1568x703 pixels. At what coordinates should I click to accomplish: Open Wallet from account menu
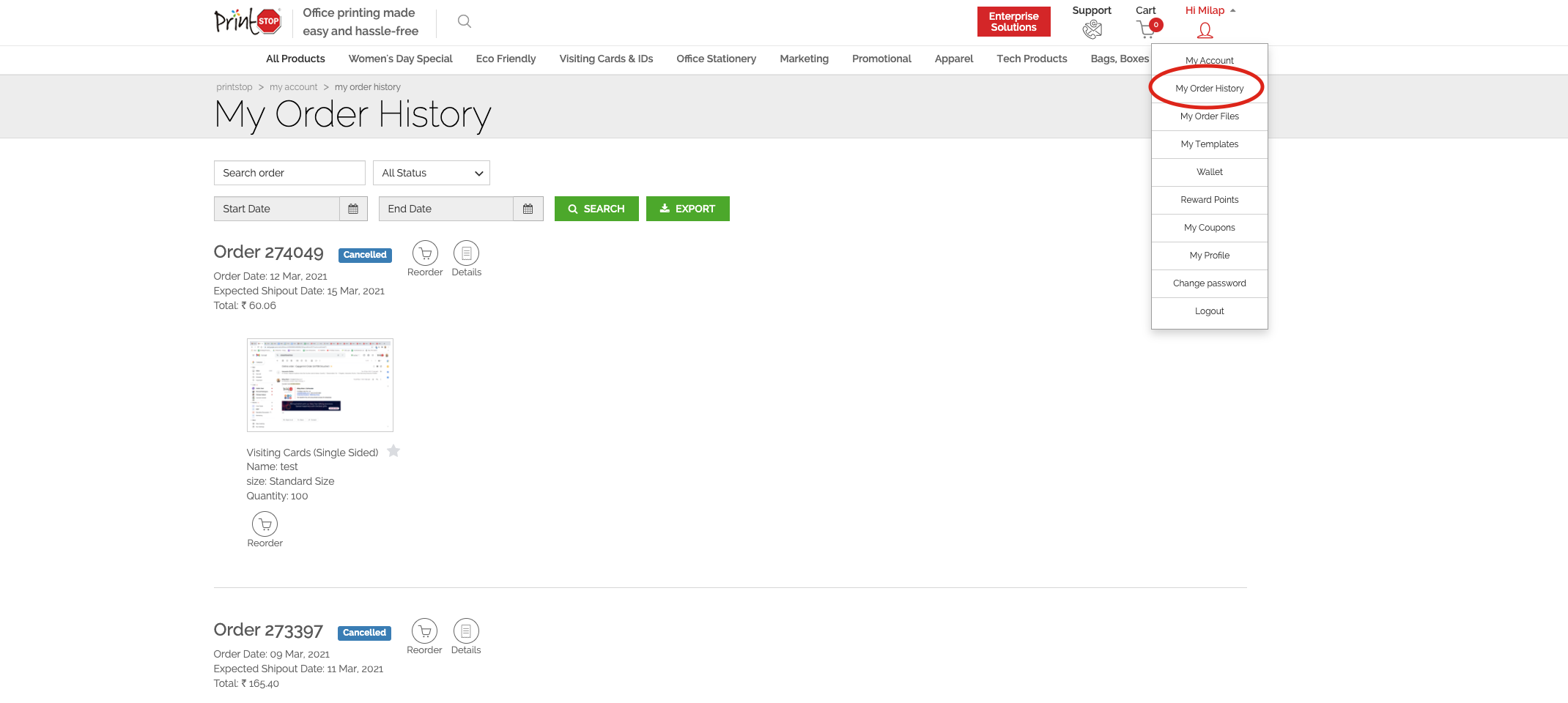[1210, 172]
